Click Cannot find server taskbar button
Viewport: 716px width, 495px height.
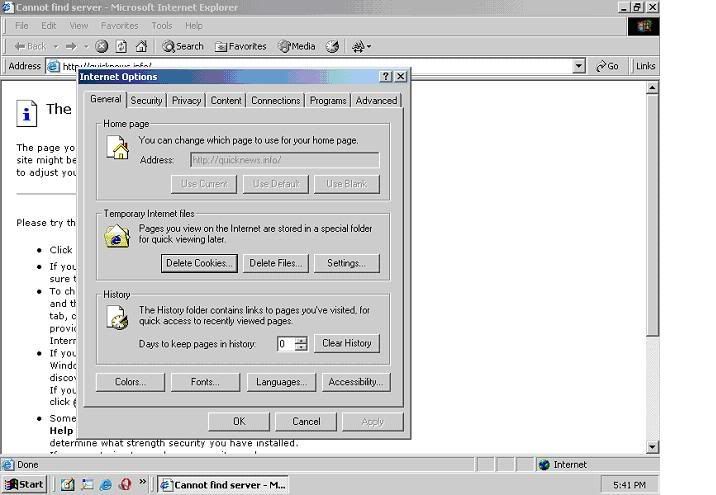pyautogui.click(x=223, y=485)
